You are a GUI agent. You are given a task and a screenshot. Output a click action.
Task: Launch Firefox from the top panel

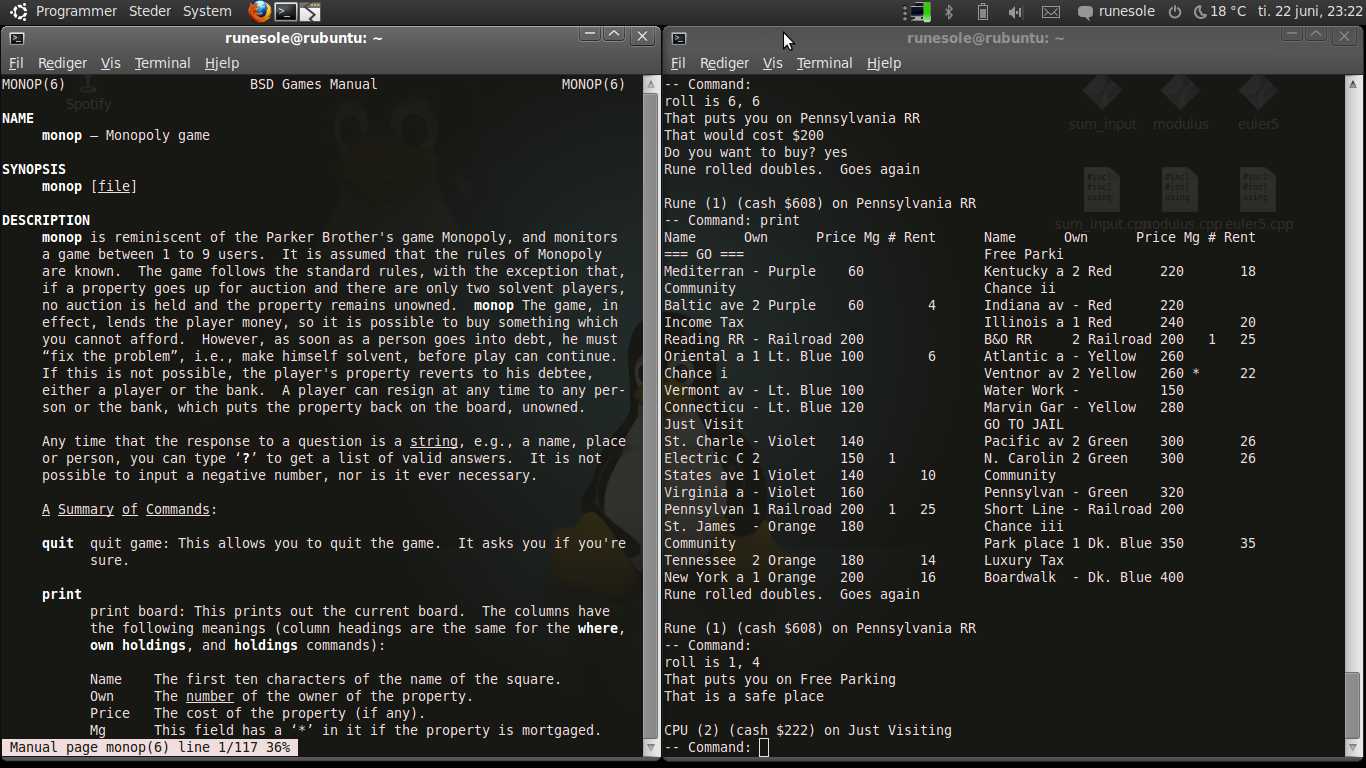pos(260,12)
